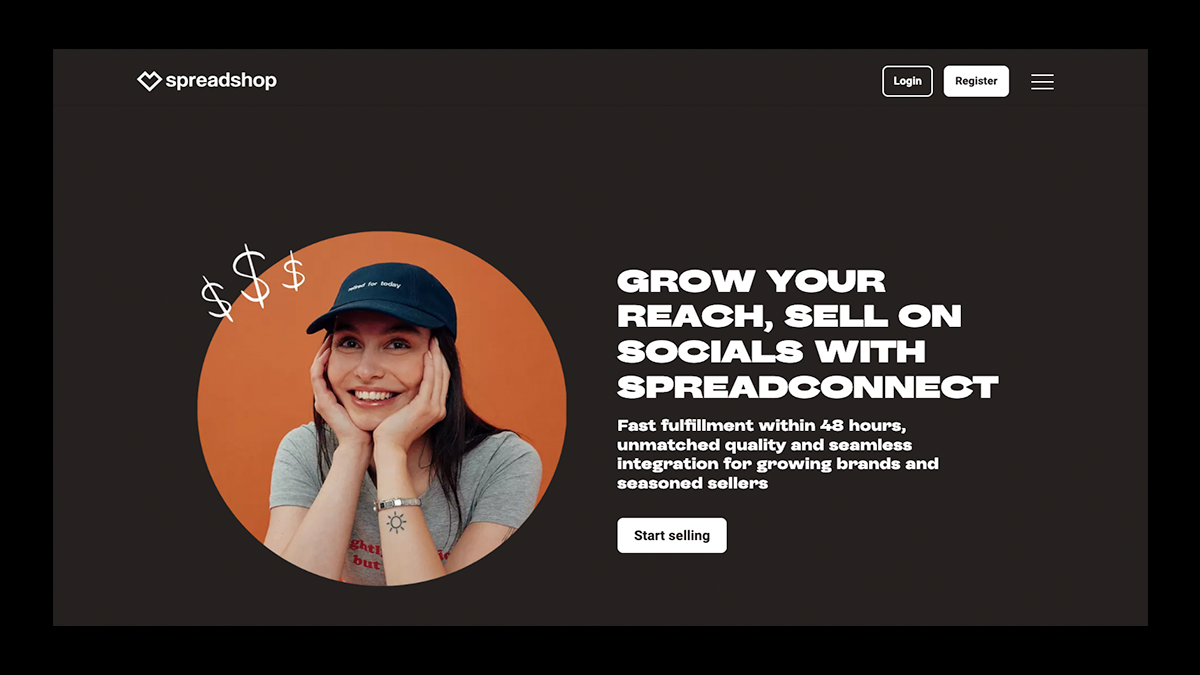Click the small rightmost dollar sign doodle

coord(293,270)
